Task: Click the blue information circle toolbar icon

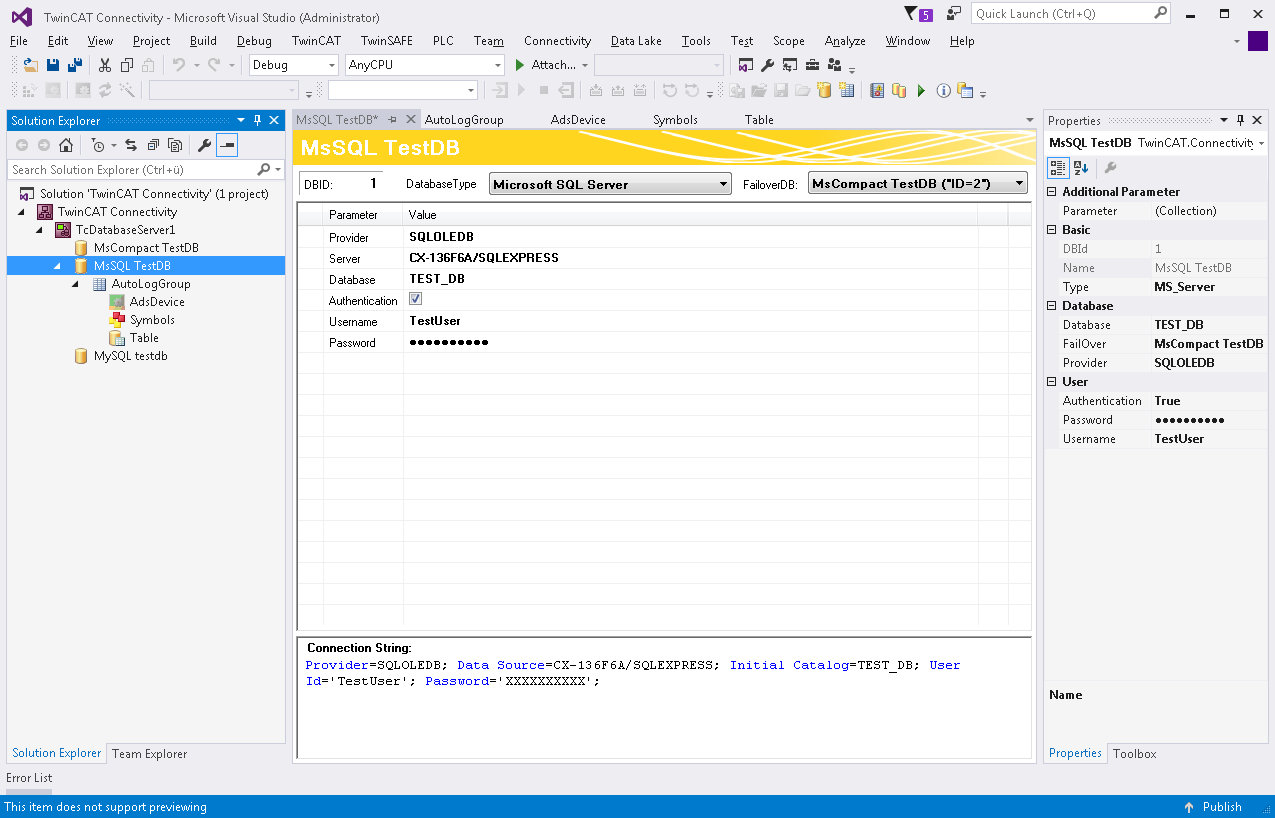Action: click(x=943, y=91)
